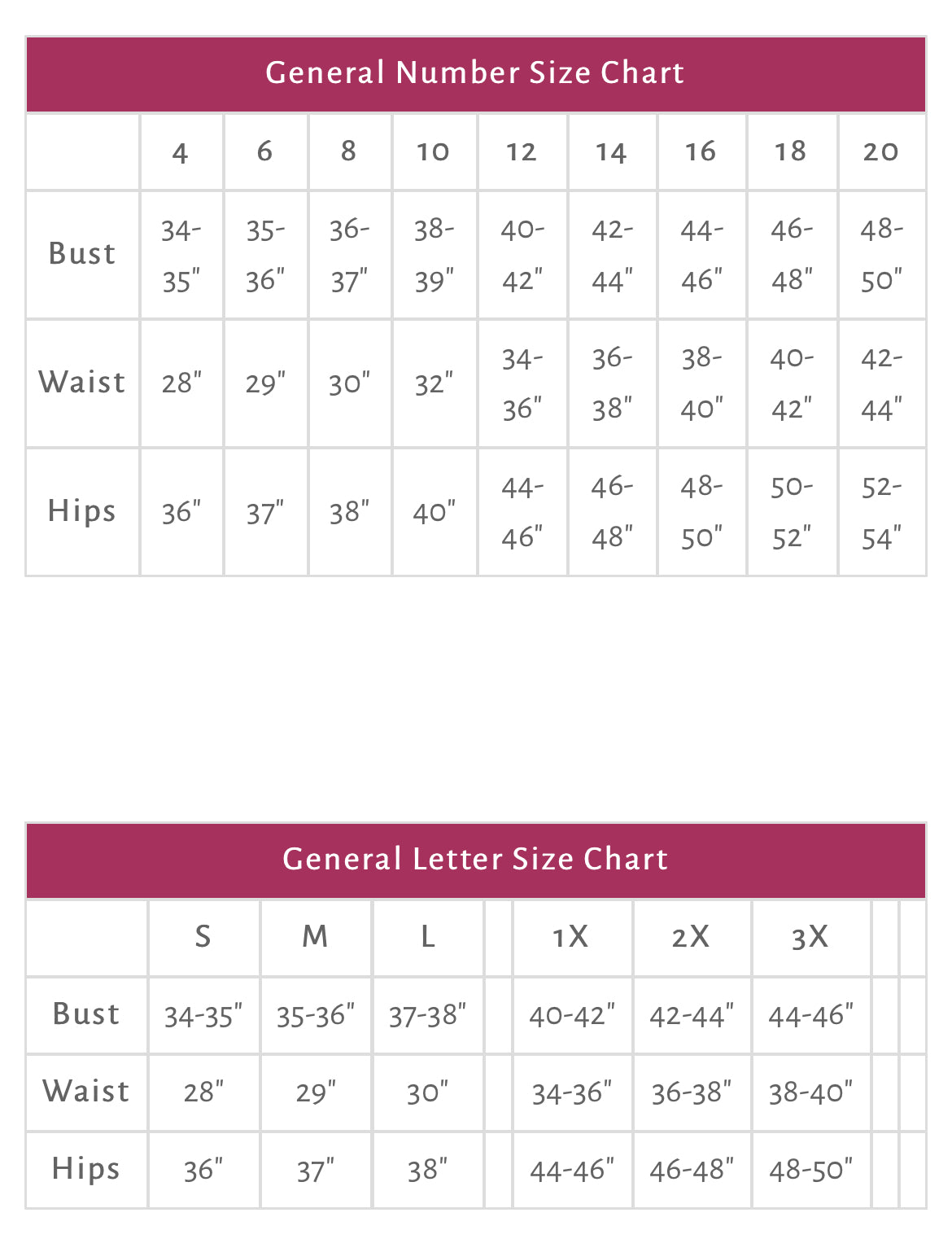
Task: Click the General Number Size Chart title
Action: click(475, 73)
